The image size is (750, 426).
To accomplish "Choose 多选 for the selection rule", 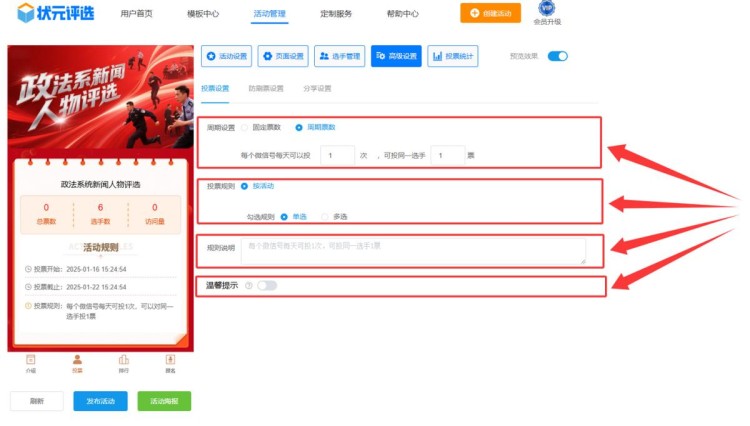I will (325, 216).
